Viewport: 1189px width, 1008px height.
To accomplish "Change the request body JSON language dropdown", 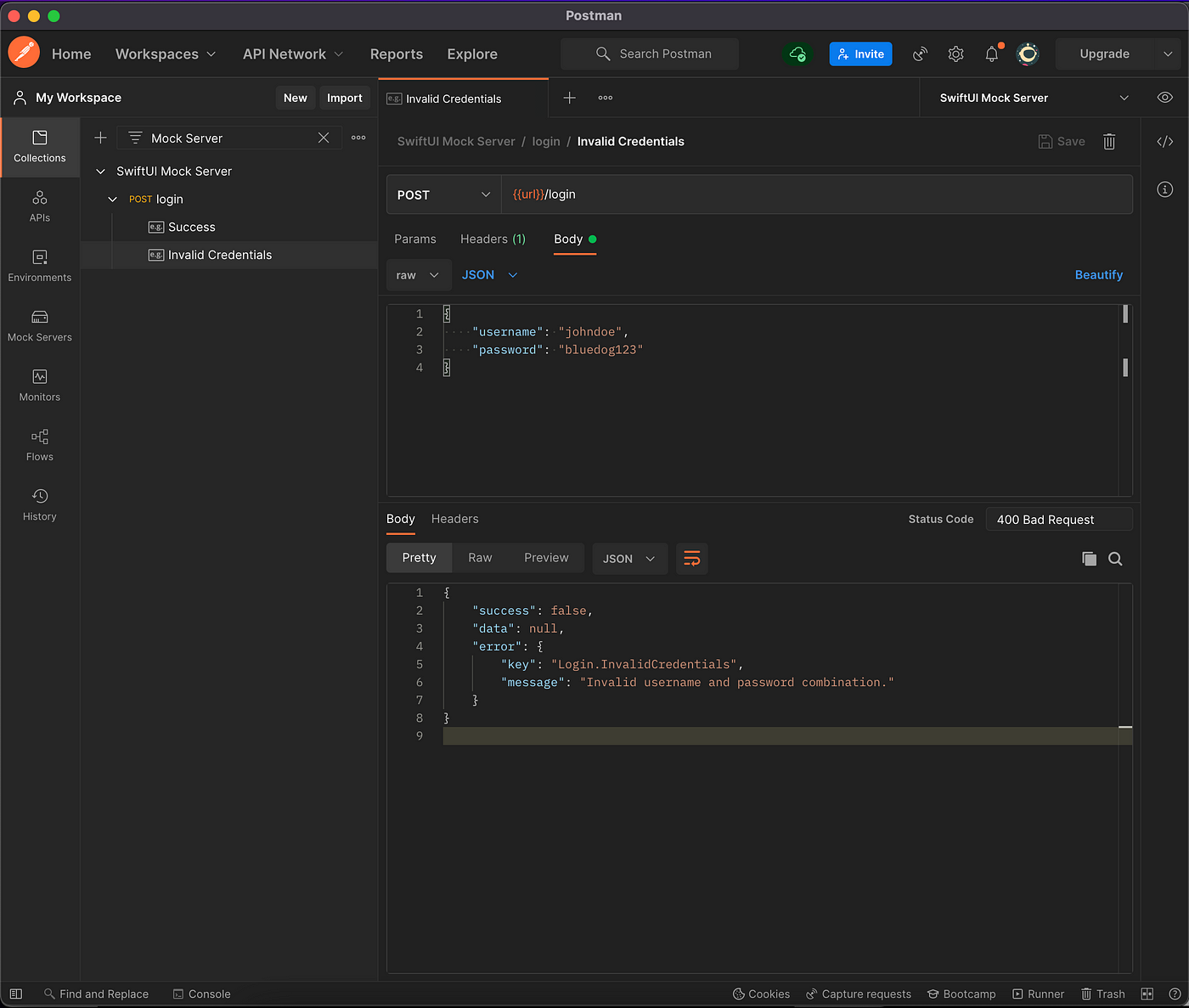I will coord(490,275).
